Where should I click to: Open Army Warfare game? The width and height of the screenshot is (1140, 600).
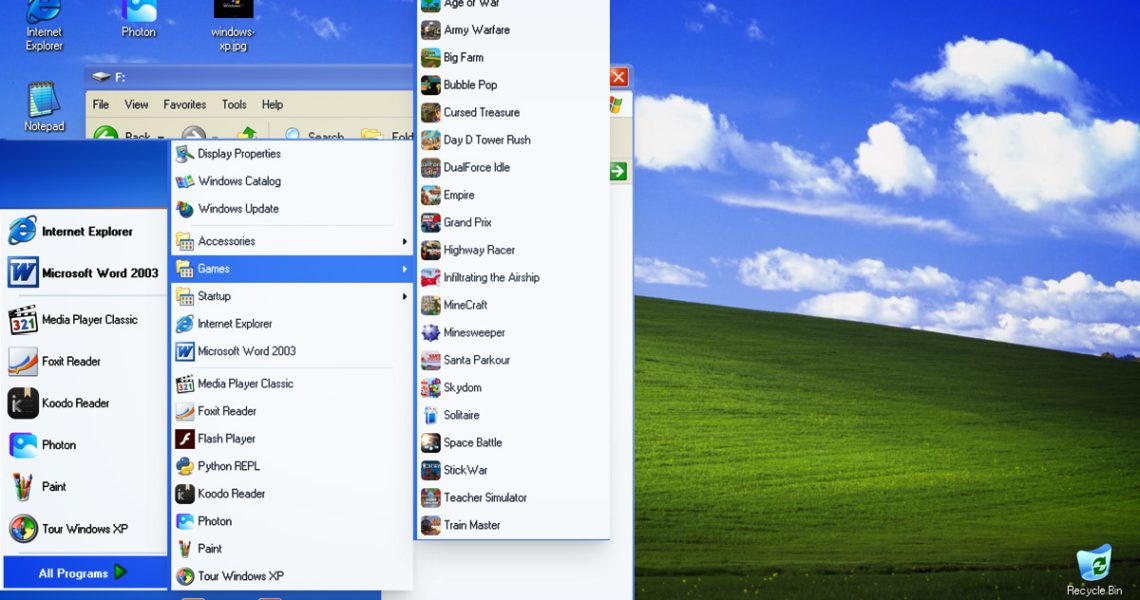513,30
